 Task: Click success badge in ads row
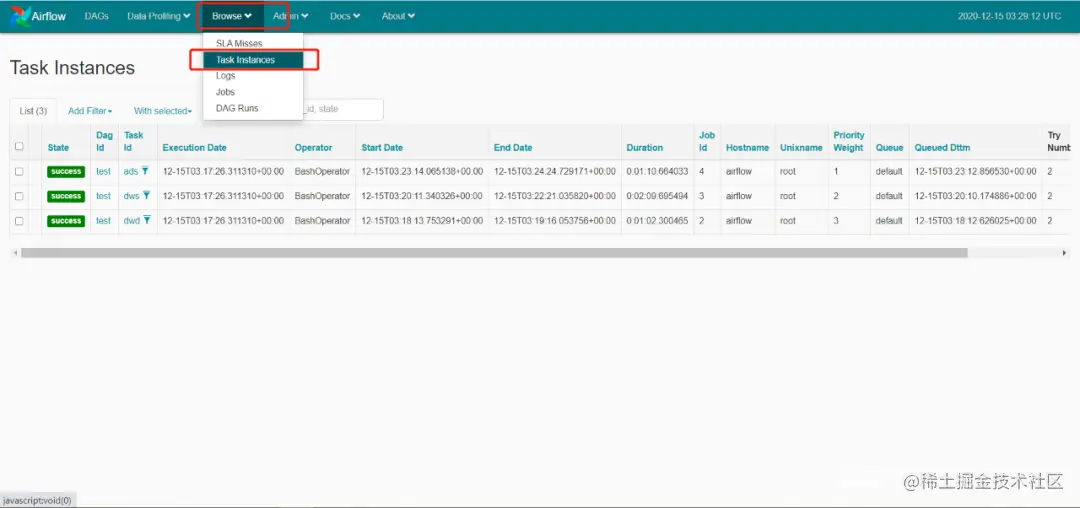pyautogui.click(x=66, y=171)
